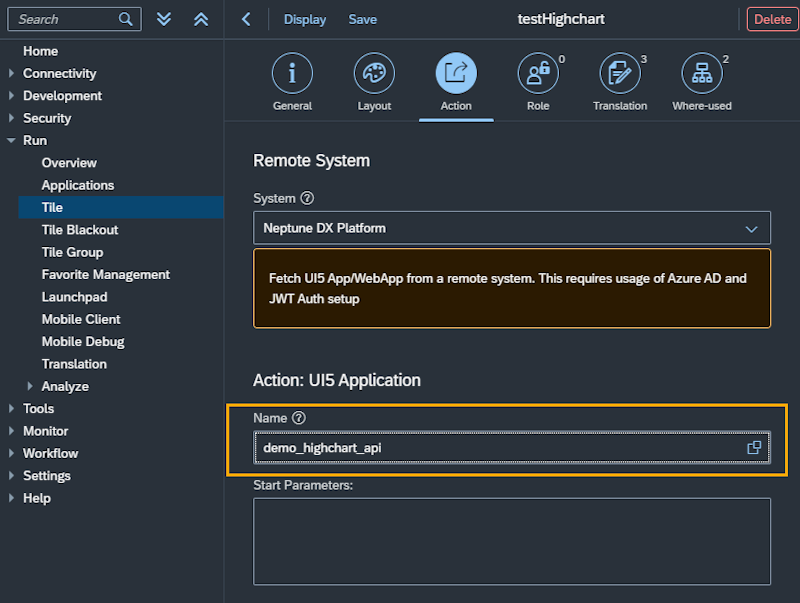The width and height of the screenshot is (800, 603).
Task: Open the General info icon tab
Action: (292, 74)
